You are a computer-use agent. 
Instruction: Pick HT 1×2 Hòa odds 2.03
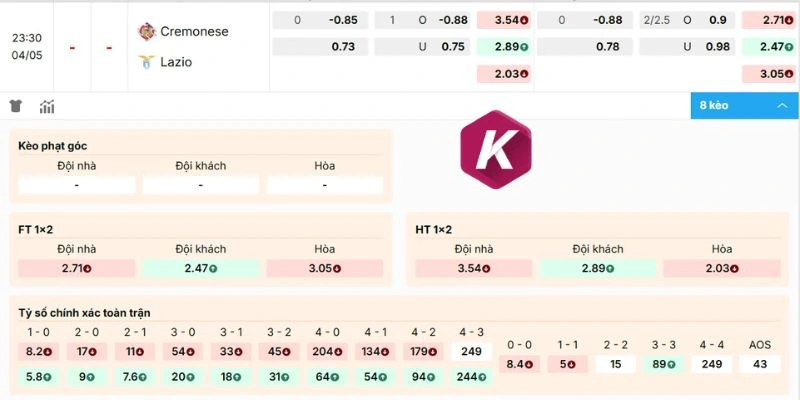tap(722, 268)
